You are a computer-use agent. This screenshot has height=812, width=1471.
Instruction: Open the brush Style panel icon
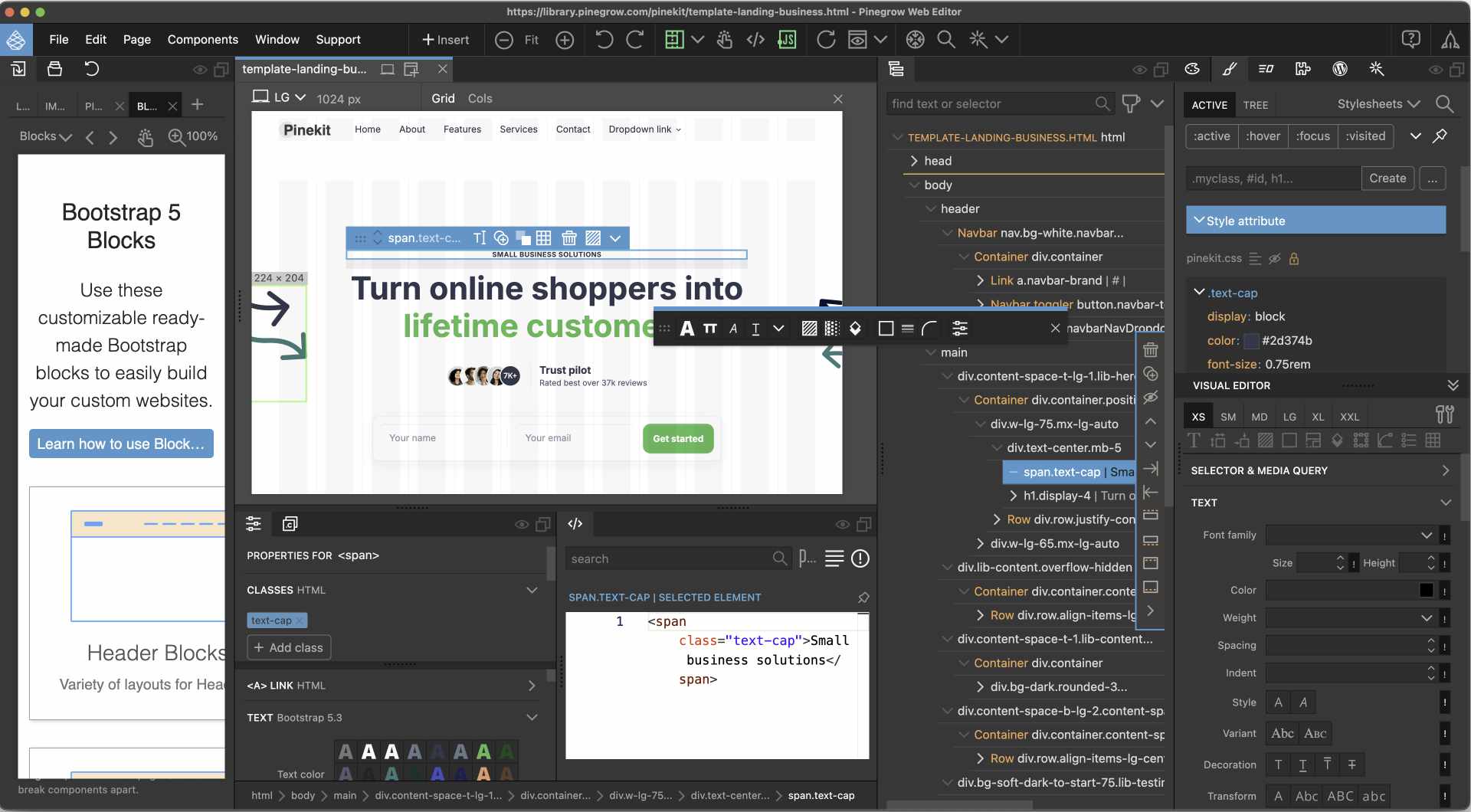[1230, 69]
